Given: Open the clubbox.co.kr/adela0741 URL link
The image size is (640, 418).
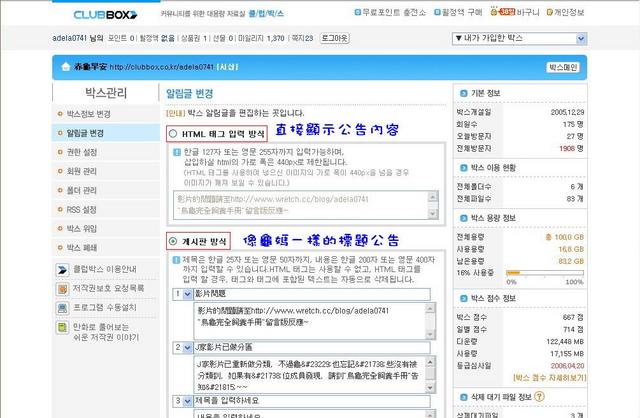Looking at the screenshot, I should (162, 67).
